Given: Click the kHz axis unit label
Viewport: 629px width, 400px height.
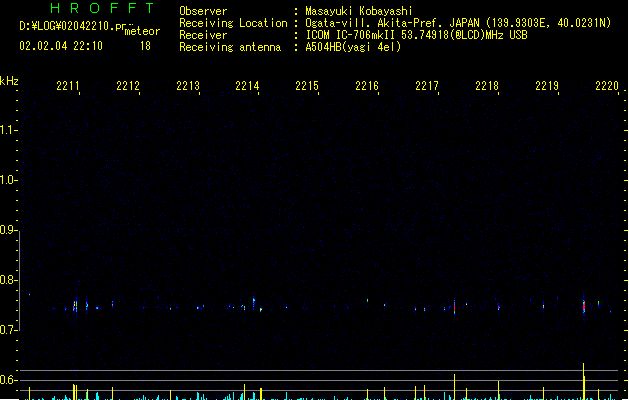Looking at the screenshot, I should tap(9, 81).
